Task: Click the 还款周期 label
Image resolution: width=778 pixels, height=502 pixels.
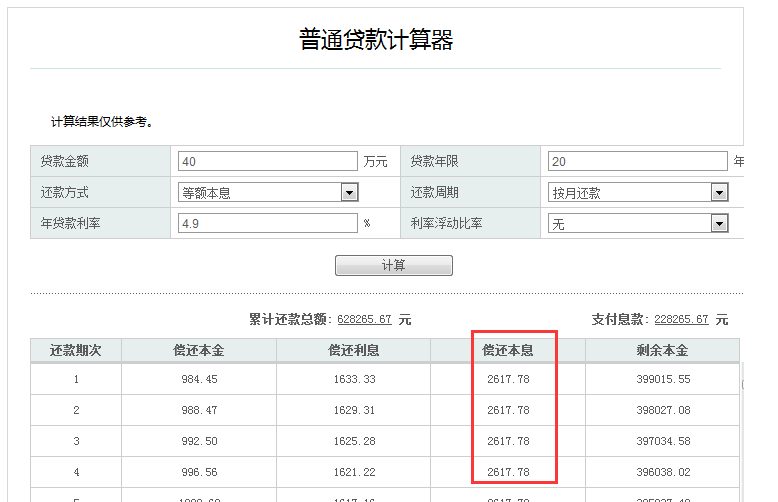Action: click(434, 192)
